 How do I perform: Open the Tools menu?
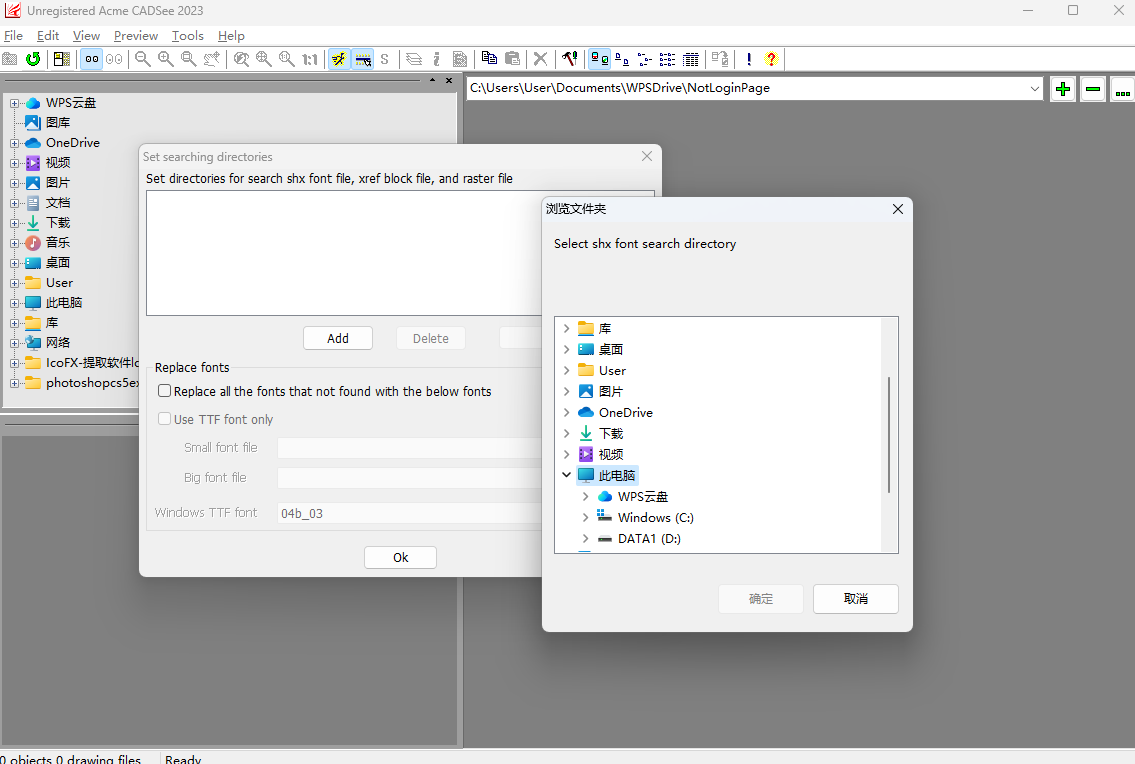pyautogui.click(x=187, y=35)
